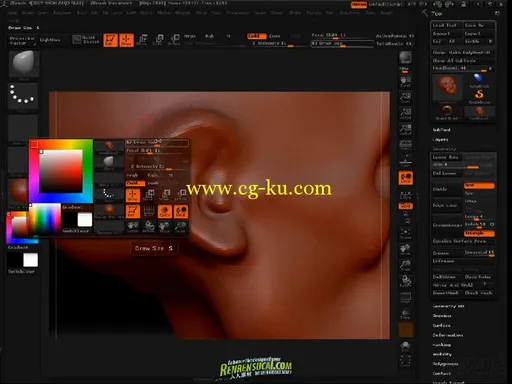Open the Transform menu
512x384 pixels.
tap(350, 13)
